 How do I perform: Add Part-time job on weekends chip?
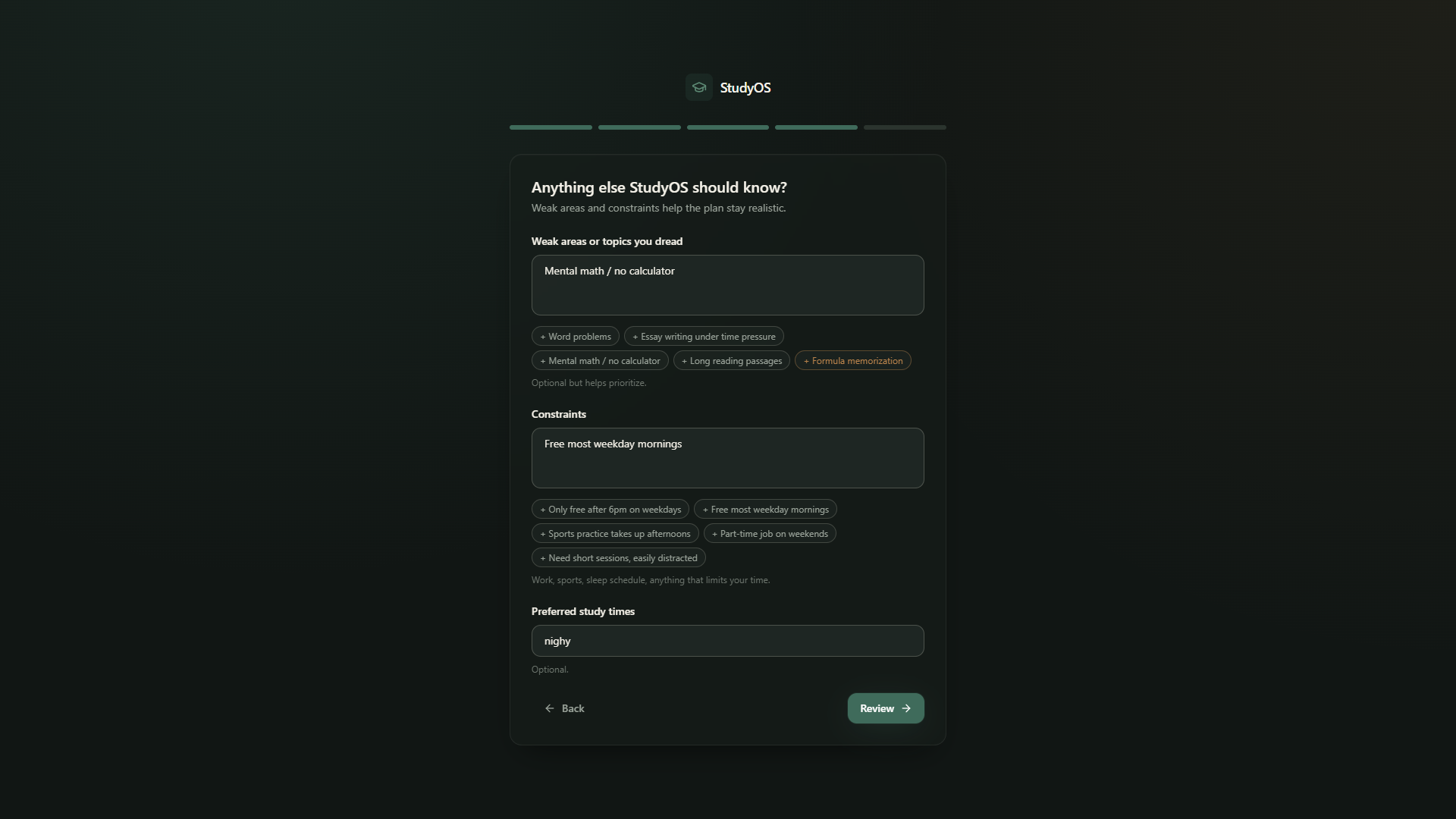[770, 534]
